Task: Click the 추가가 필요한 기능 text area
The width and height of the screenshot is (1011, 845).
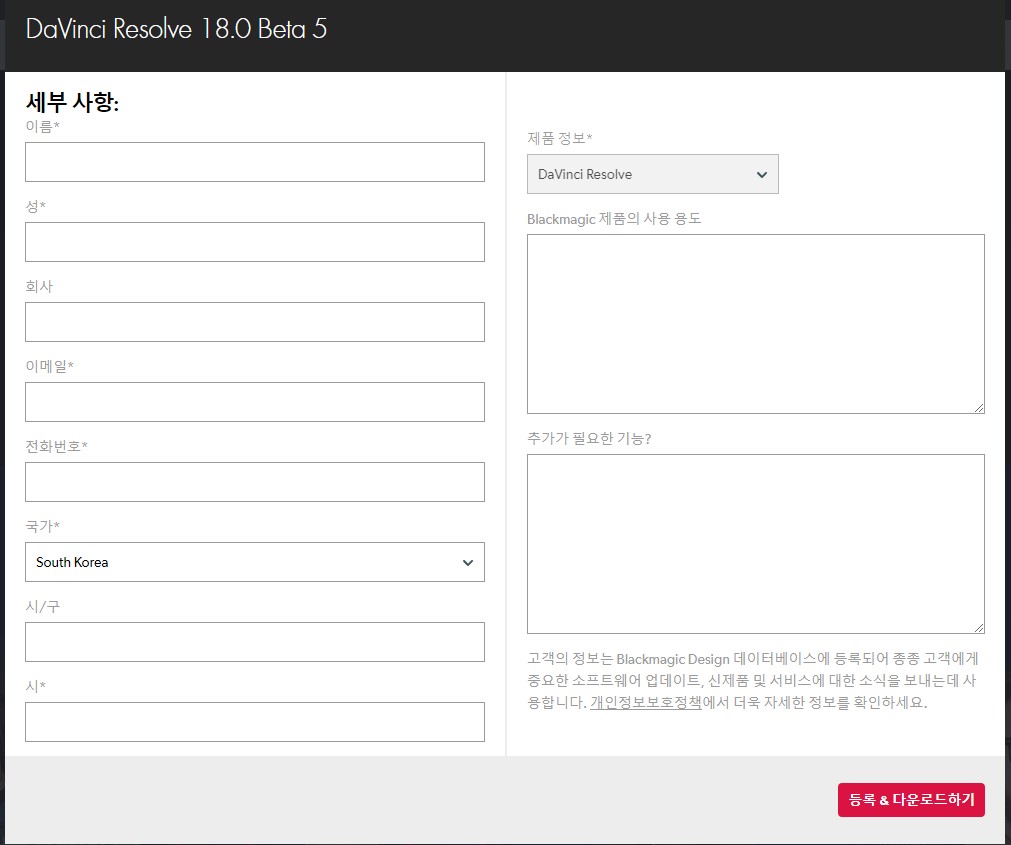Action: click(756, 544)
